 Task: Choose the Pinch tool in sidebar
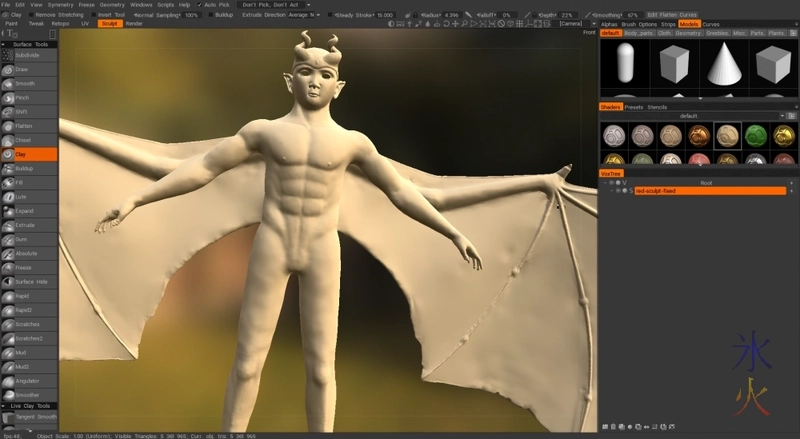[x=29, y=98]
